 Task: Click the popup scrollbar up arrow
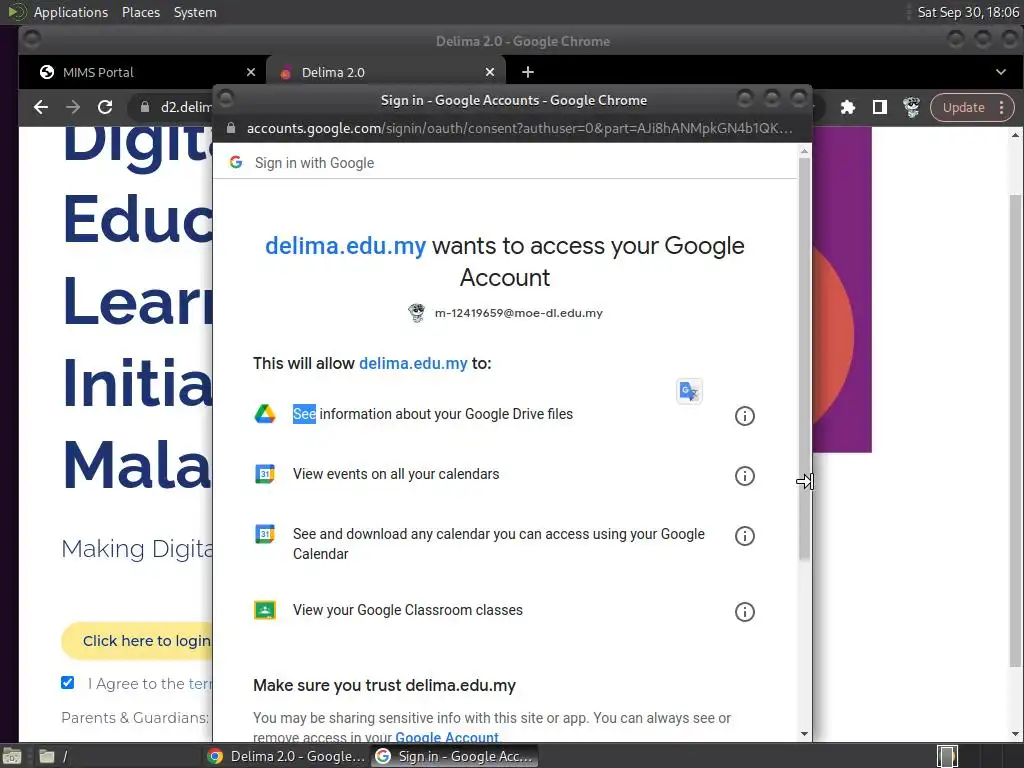point(805,151)
